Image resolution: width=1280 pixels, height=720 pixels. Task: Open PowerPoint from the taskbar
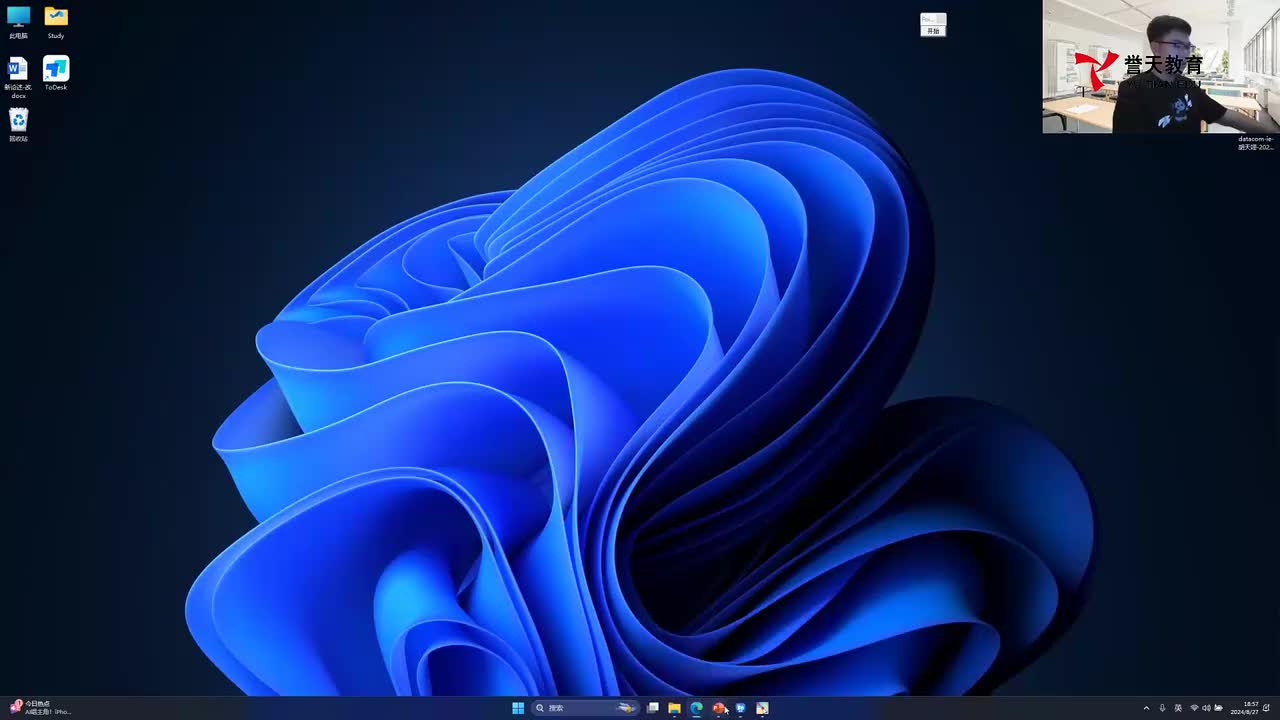point(719,708)
